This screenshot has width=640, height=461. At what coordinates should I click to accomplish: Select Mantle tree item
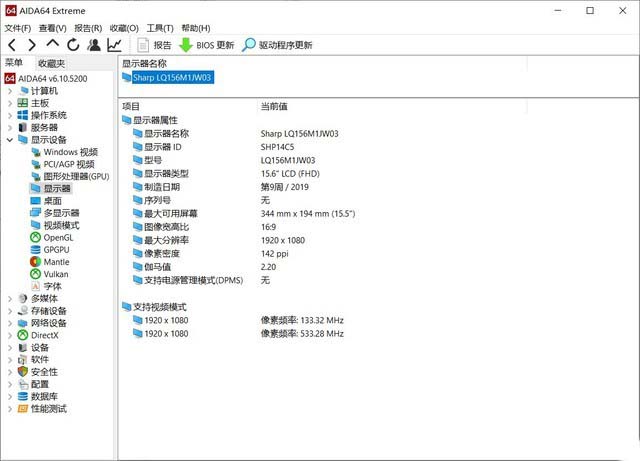pyautogui.click(x=56, y=262)
